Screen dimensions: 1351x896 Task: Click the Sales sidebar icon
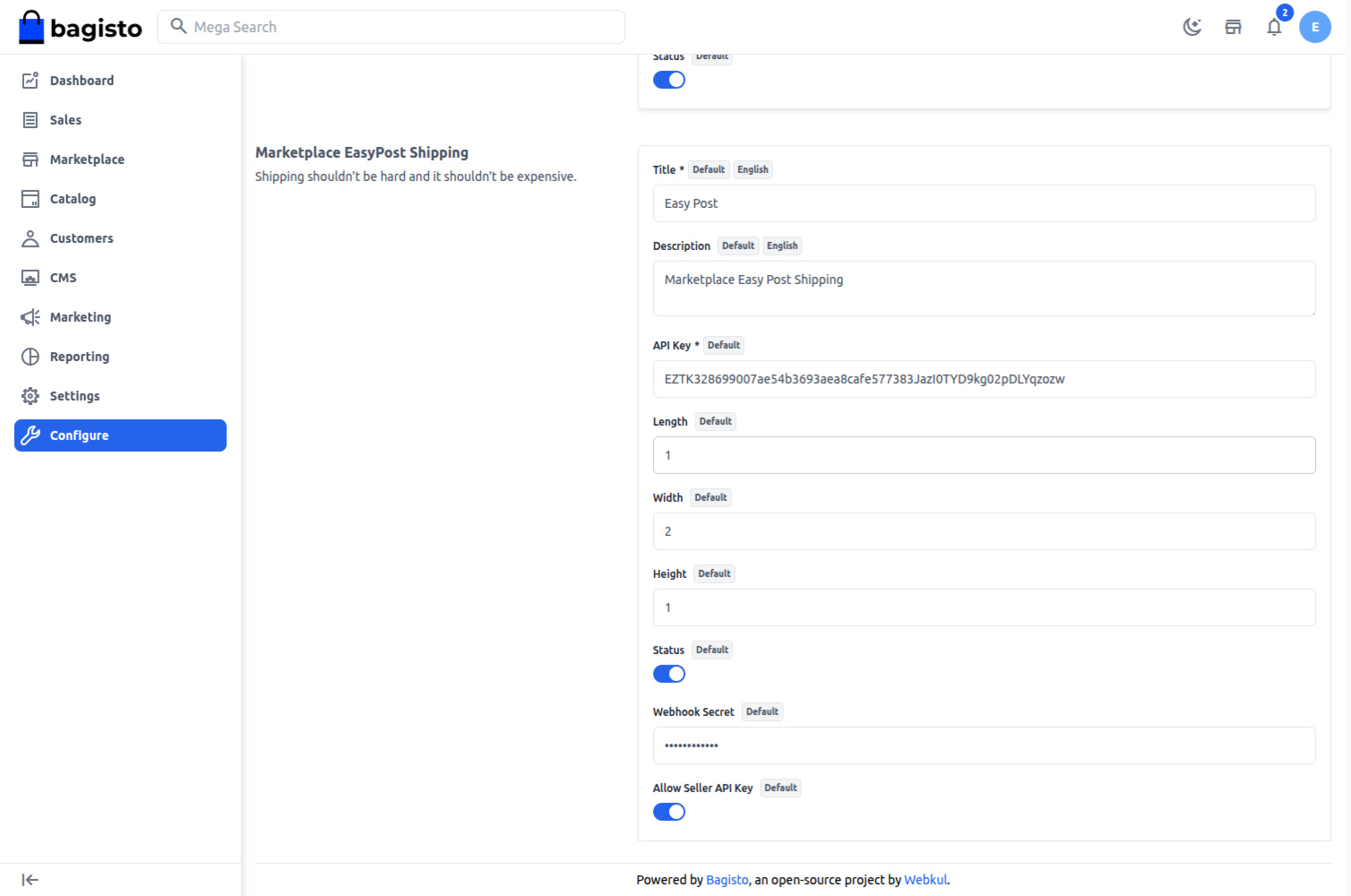pos(30,120)
